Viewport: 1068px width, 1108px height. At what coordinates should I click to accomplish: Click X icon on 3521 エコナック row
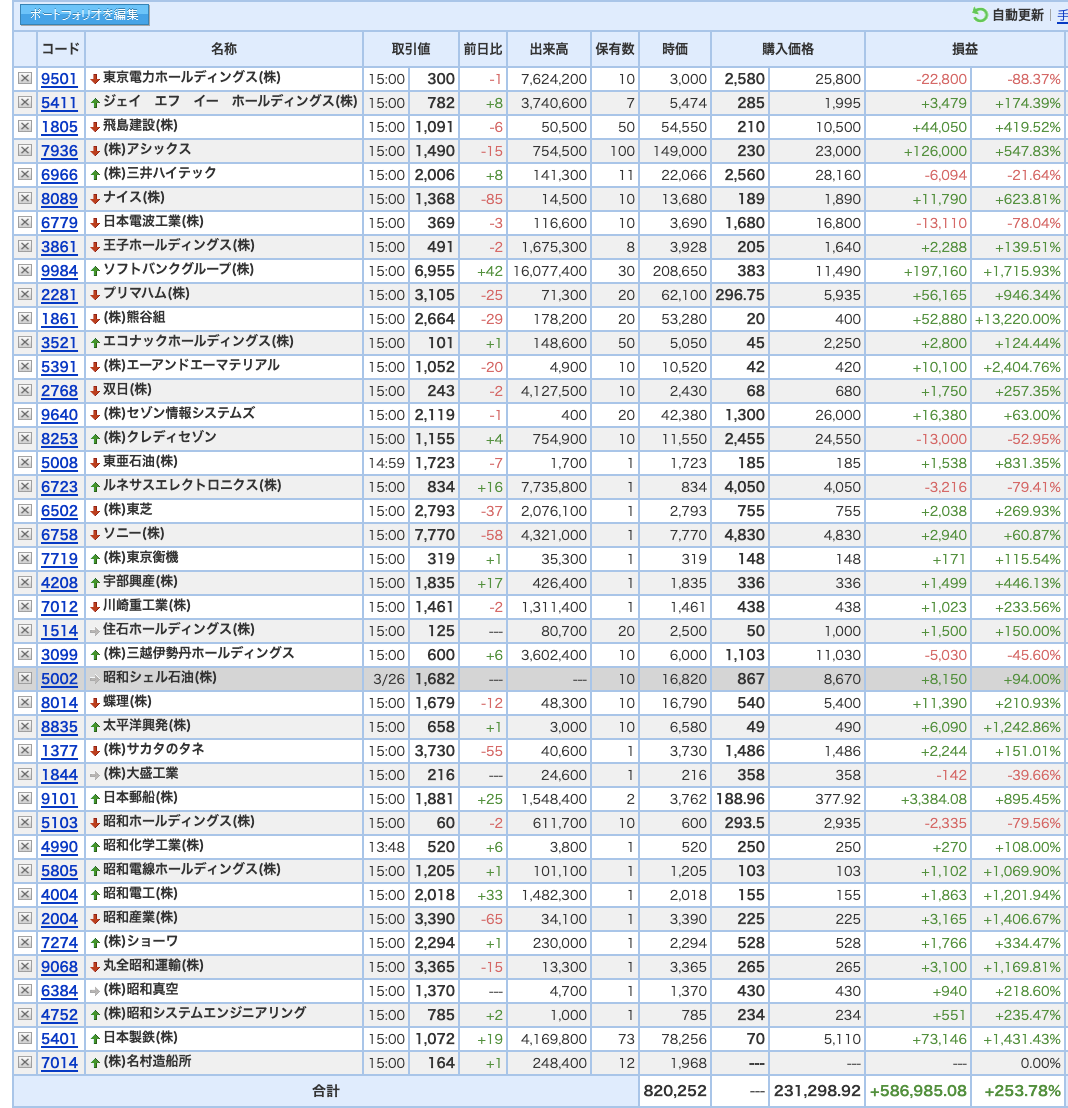point(25,343)
